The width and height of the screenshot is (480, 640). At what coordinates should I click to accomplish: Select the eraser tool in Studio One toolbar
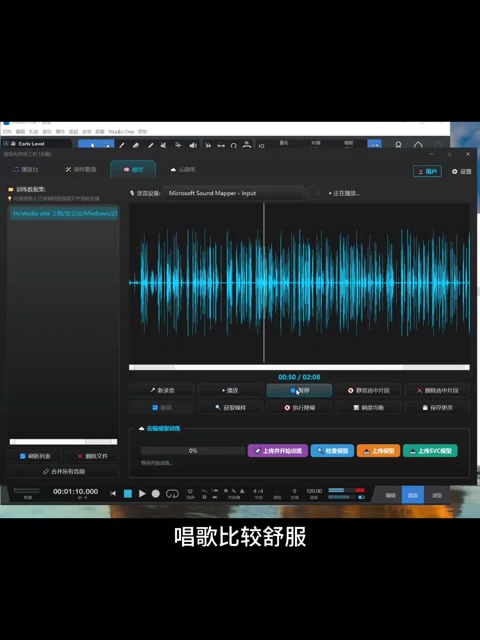pyautogui.click(x=136, y=145)
